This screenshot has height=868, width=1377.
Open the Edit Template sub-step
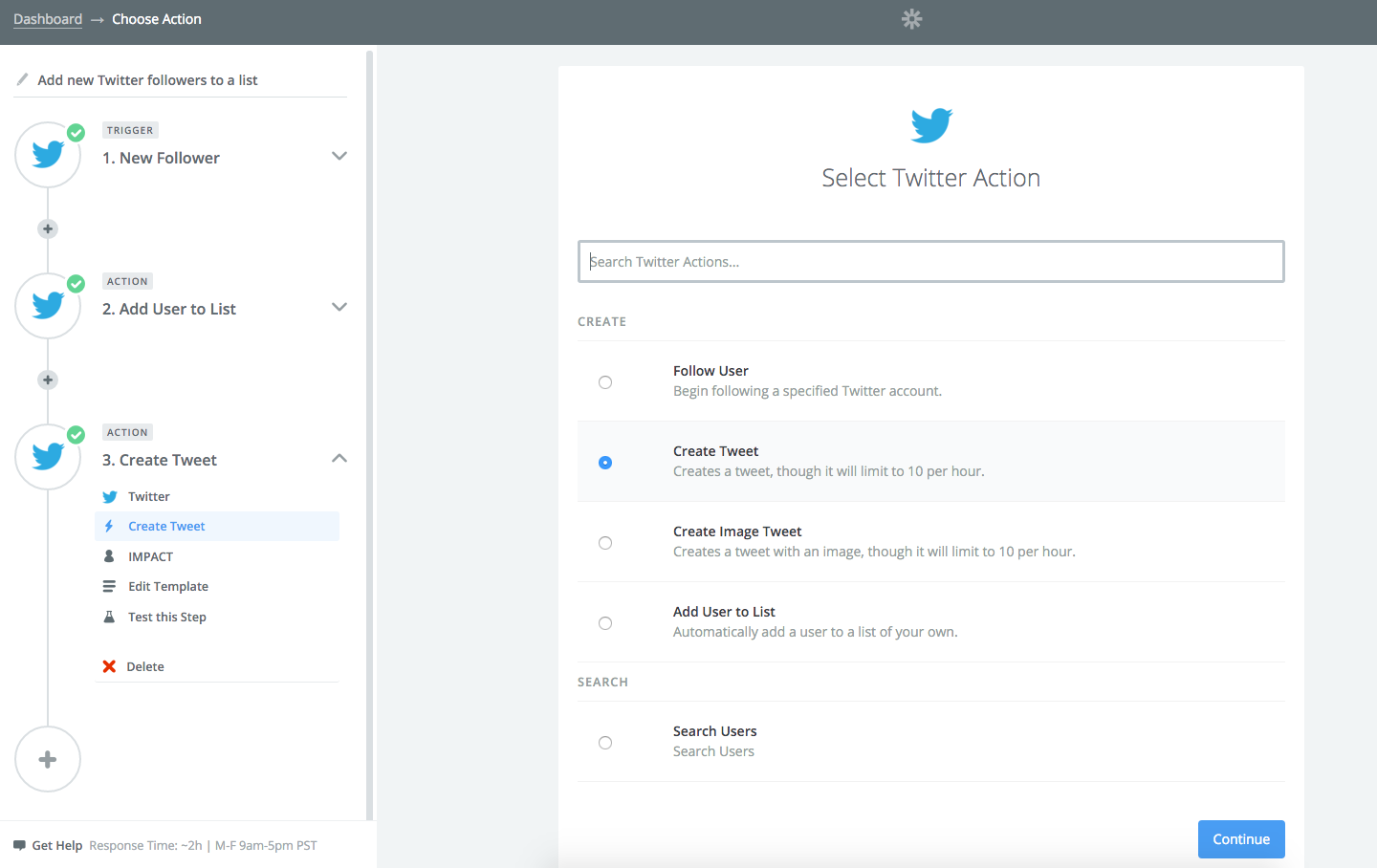coord(217,586)
